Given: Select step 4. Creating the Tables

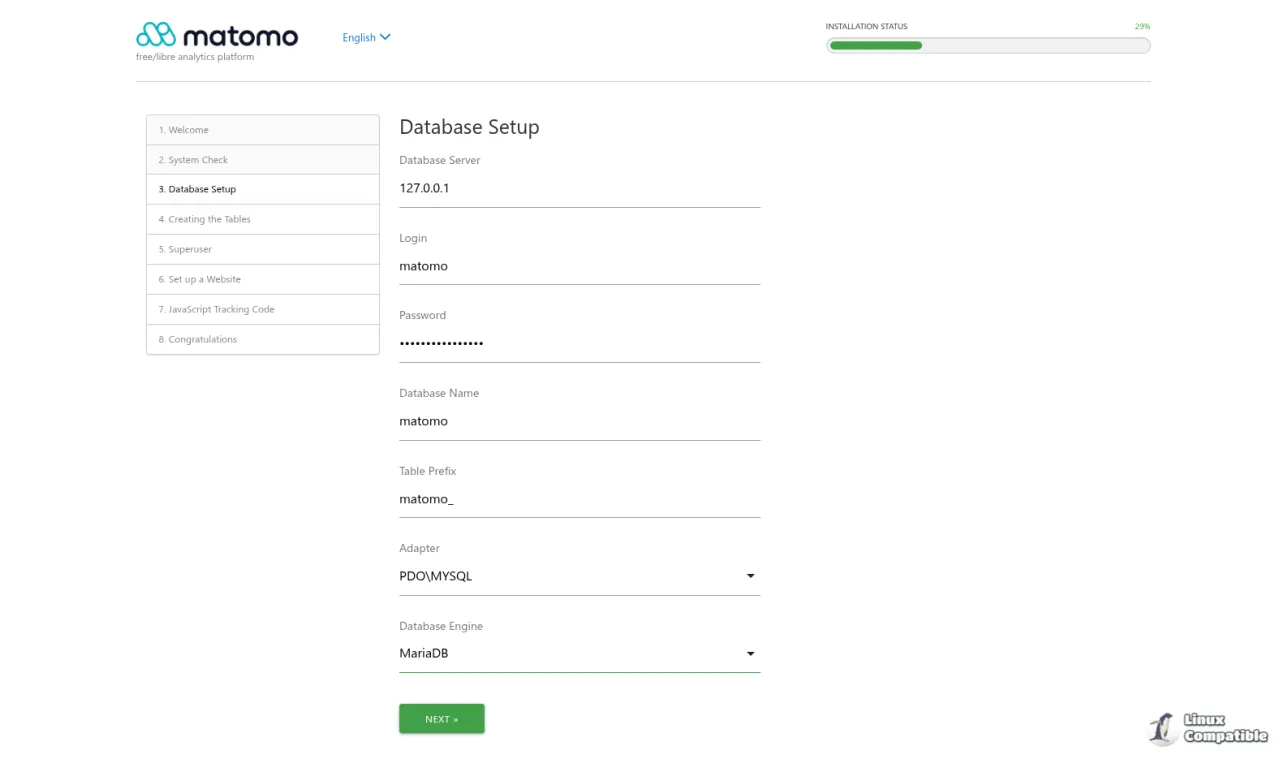Looking at the screenshot, I should [x=263, y=219].
